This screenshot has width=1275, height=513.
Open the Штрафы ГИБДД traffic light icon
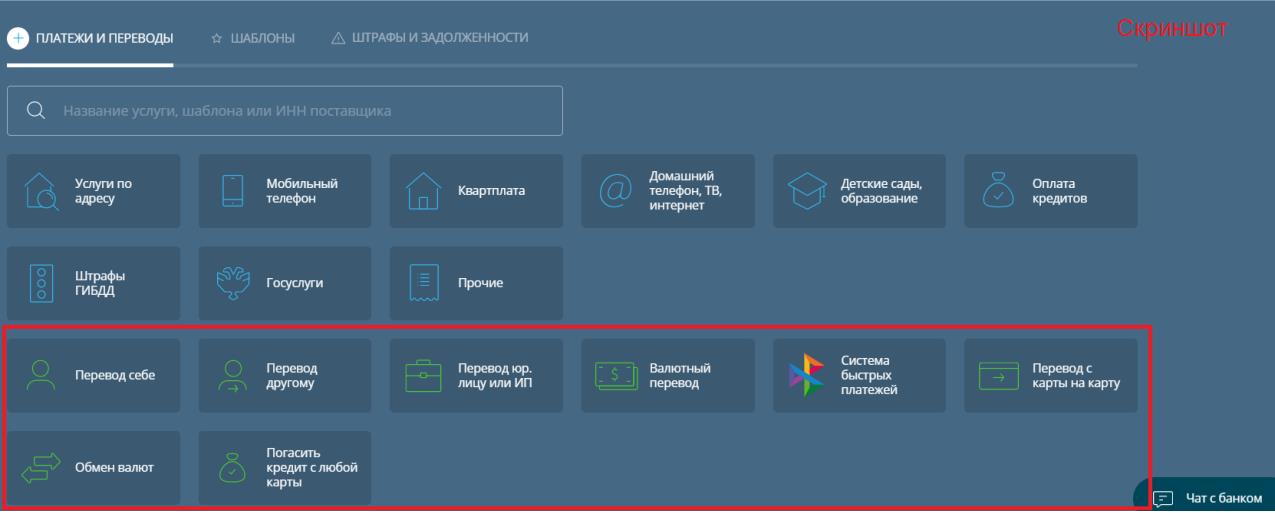(41, 283)
